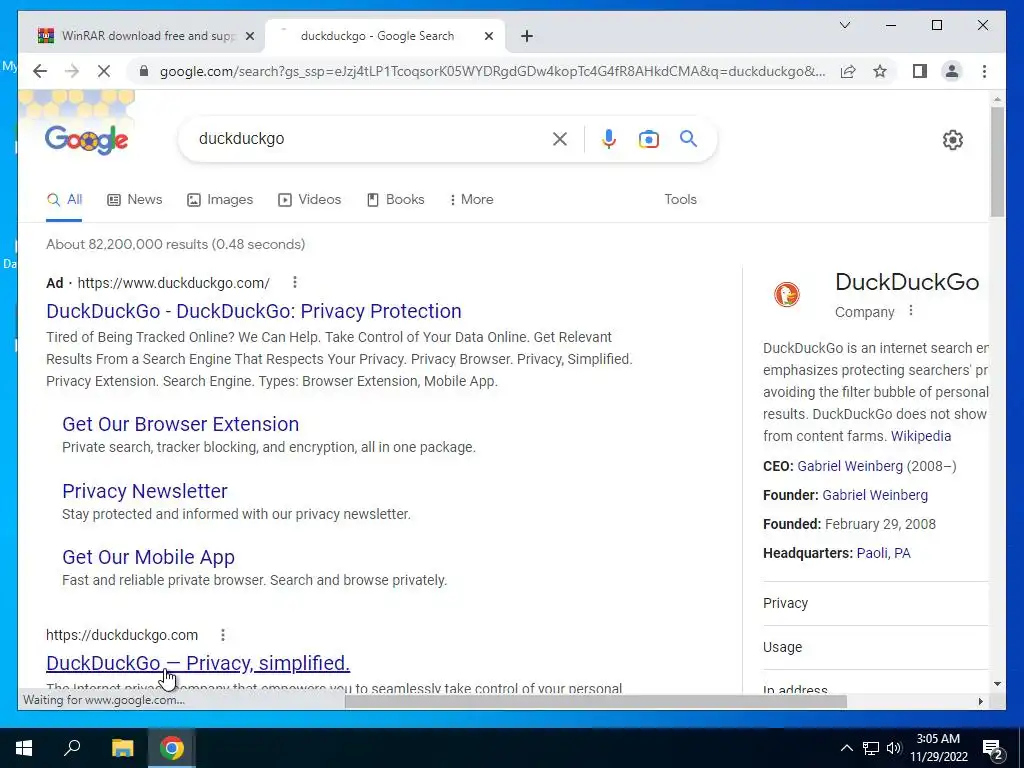Click the address bar URL

click(492, 71)
